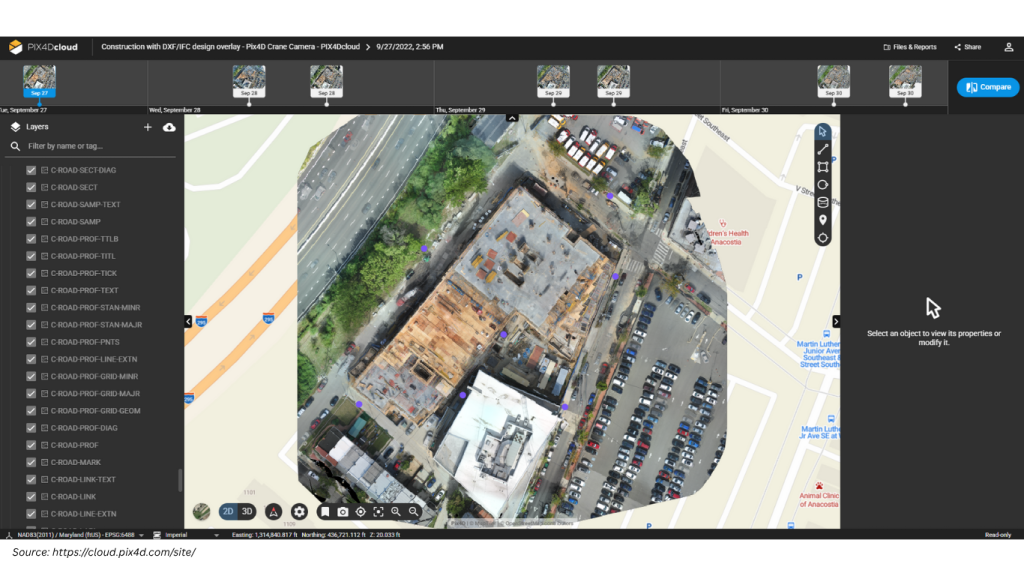Click the layers panel scrollbar
The image size is (1024, 576).
[x=180, y=481]
